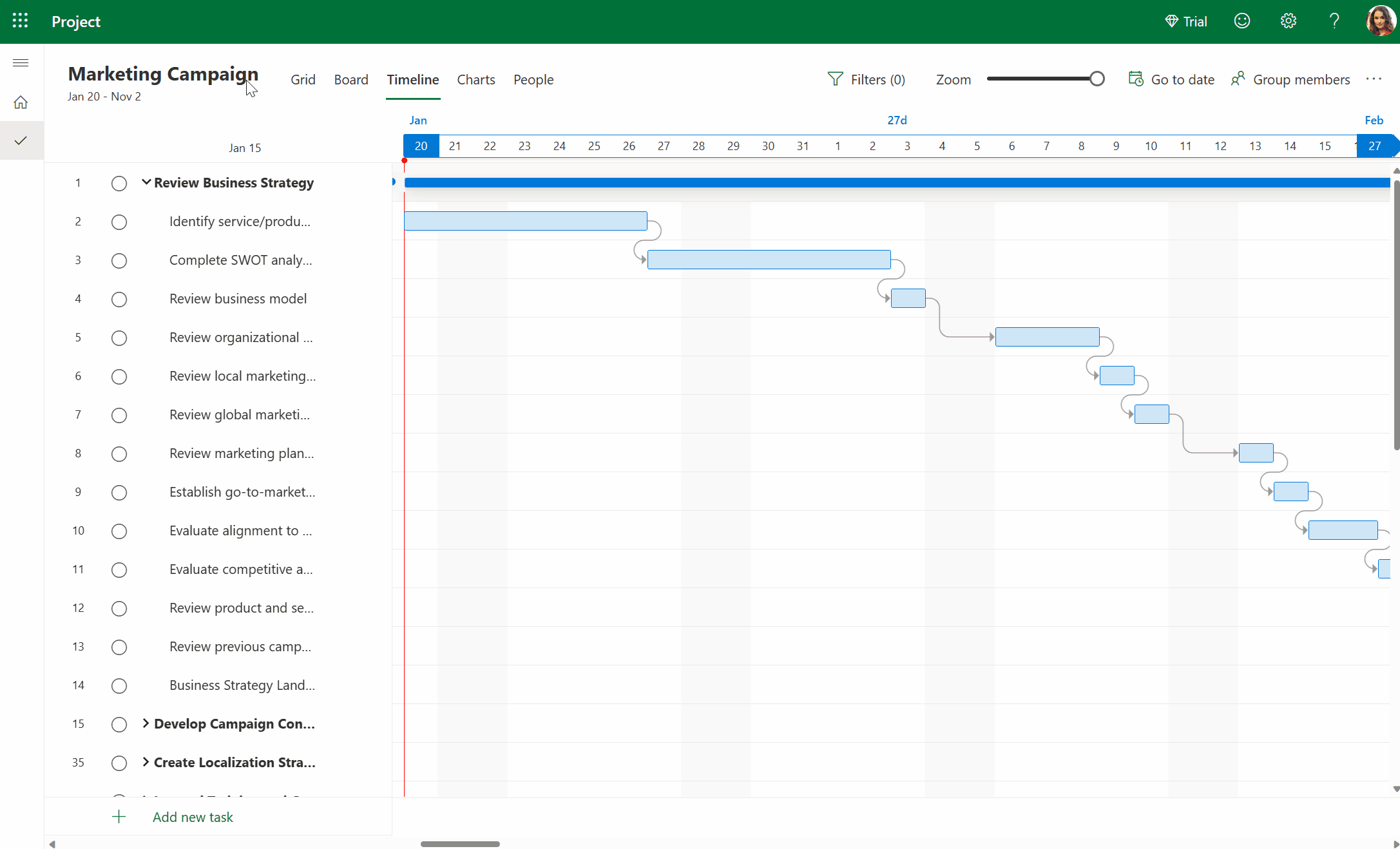Open Go to date calendar tool
The image size is (1400, 849).
click(1136, 79)
